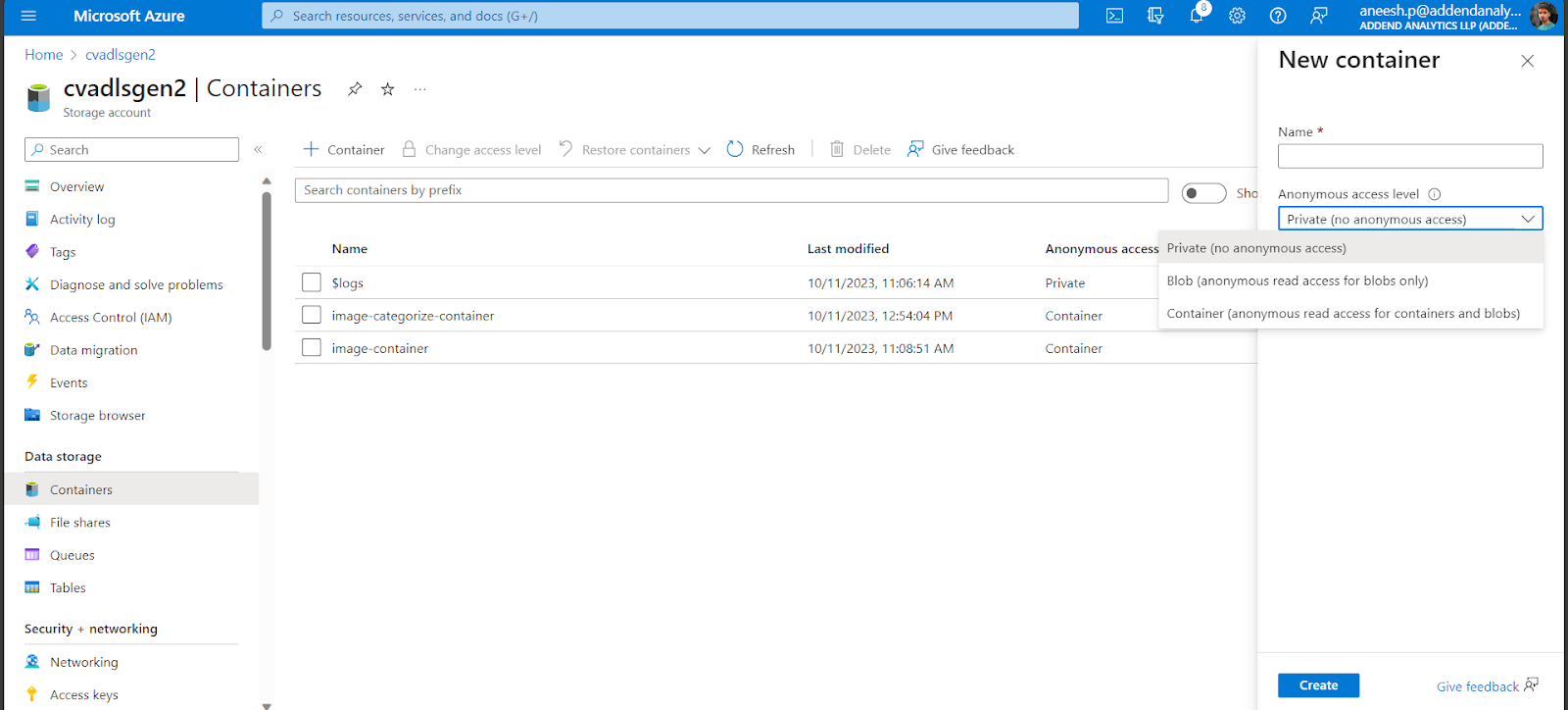The width and height of the screenshot is (1568, 710).
Task: Click the cvadlsgen2 breadcrumb link
Action: tap(121, 55)
